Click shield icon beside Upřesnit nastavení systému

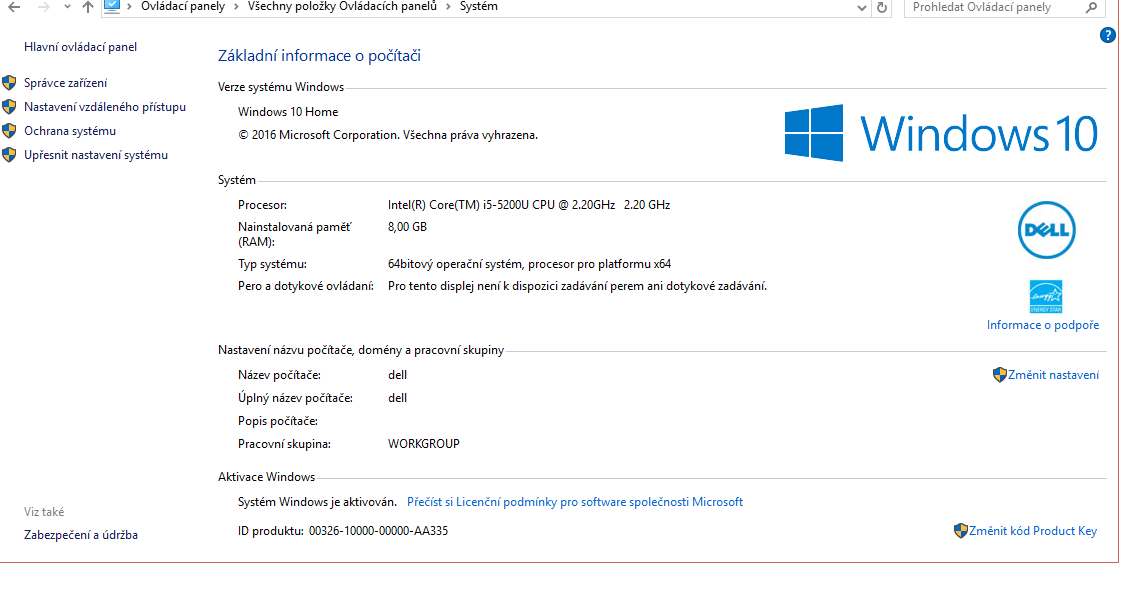coord(9,155)
